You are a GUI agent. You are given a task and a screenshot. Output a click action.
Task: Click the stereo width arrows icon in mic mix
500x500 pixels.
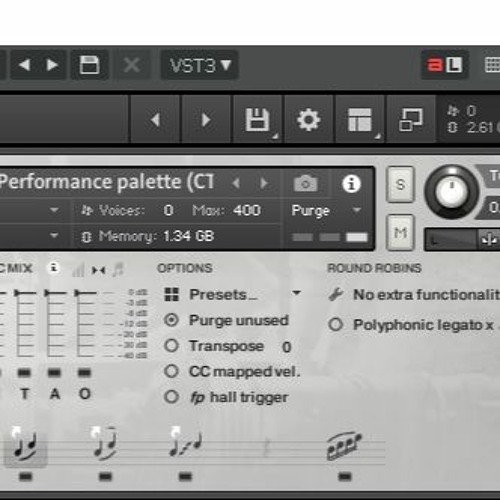click(99, 270)
